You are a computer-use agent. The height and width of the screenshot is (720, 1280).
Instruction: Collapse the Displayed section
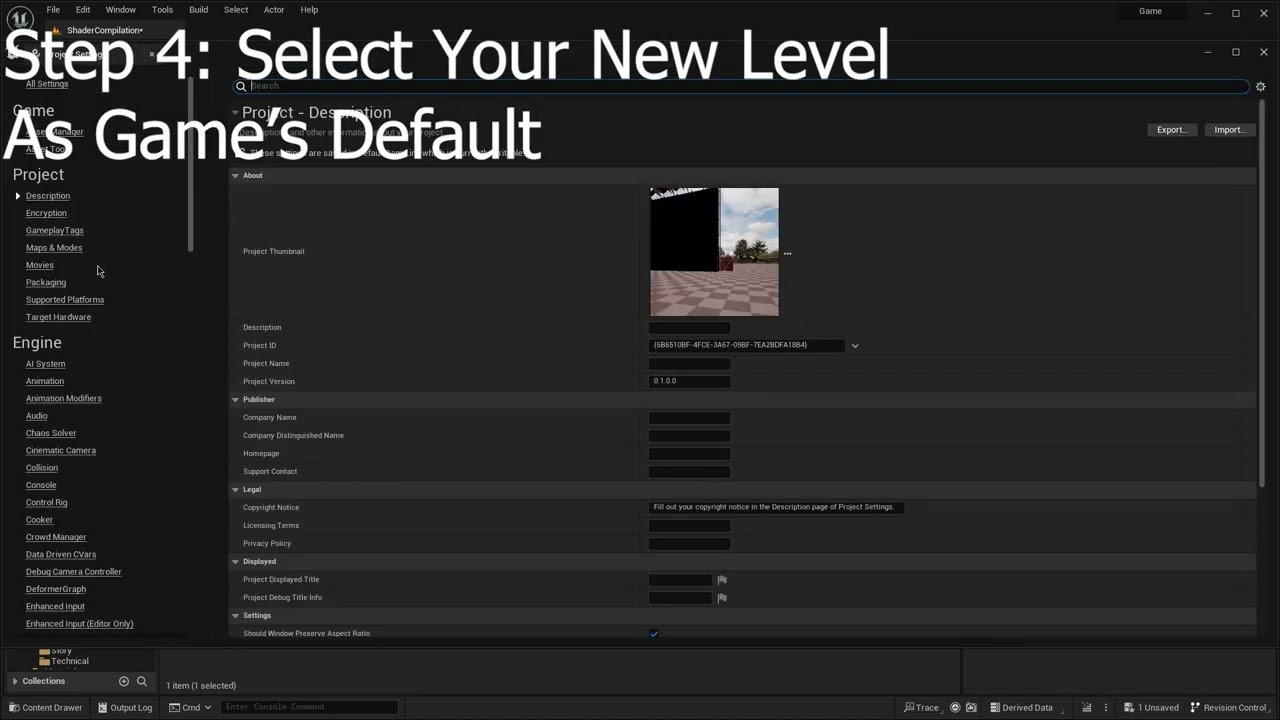pos(236,562)
